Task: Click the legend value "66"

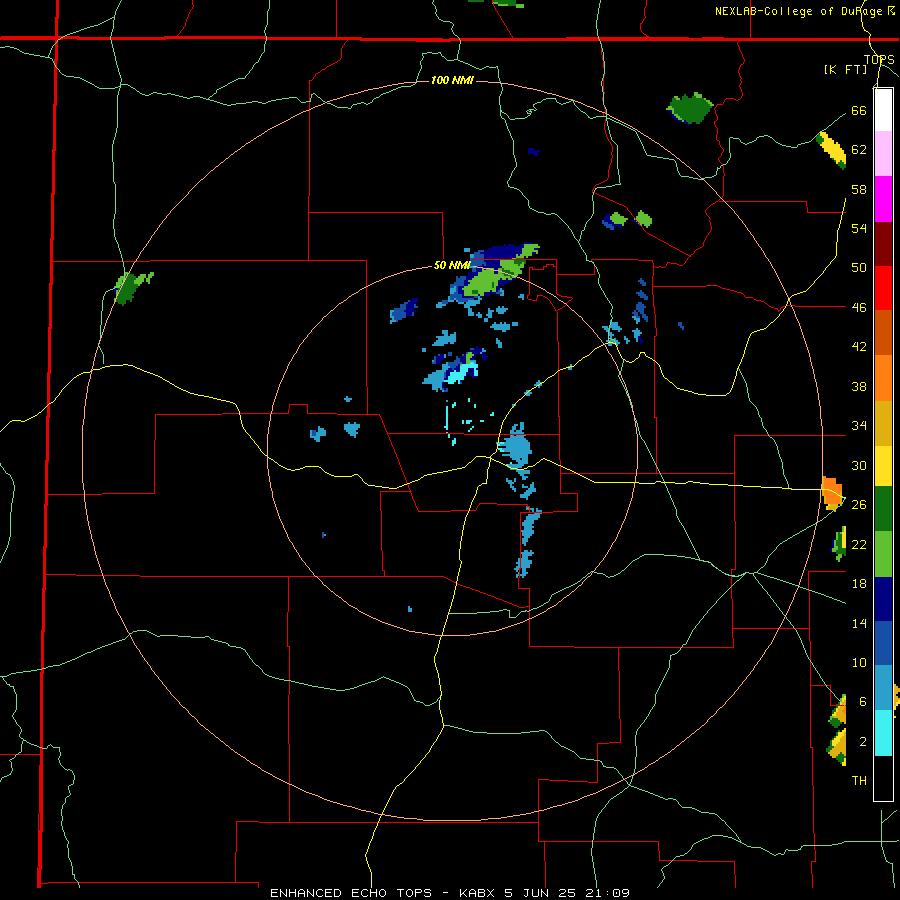Action: tap(859, 110)
